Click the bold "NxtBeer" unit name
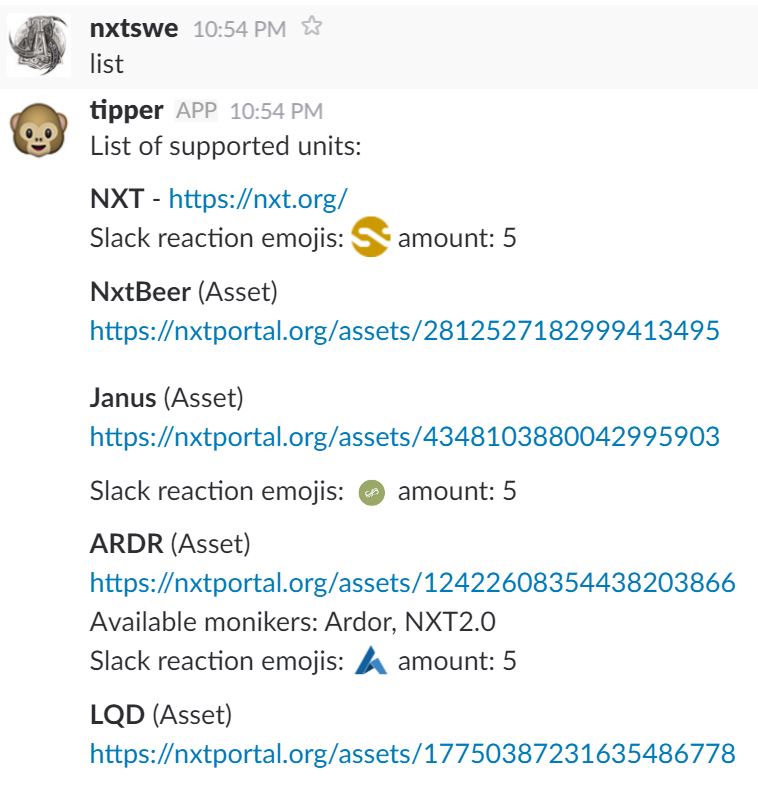This screenshot has height=788, width=758. pyautogui.click(x=140, y=292)
